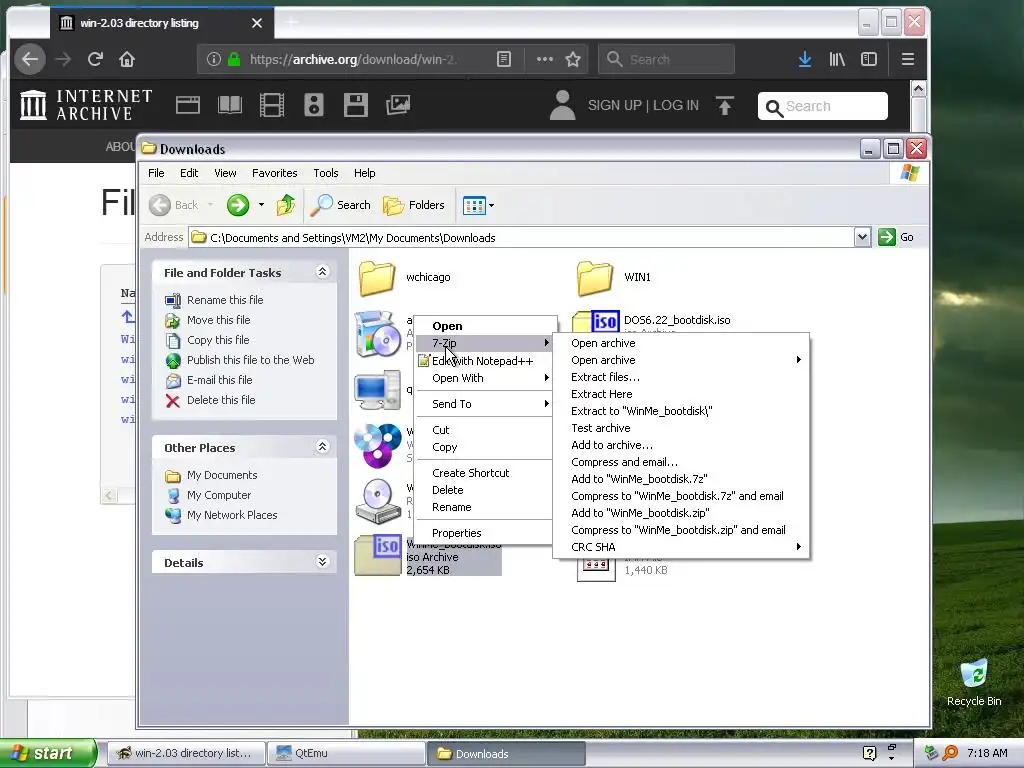This screenshot has width=1024, height=768.
Task: Open Firefox reader view icon
Action: [504, 59]
